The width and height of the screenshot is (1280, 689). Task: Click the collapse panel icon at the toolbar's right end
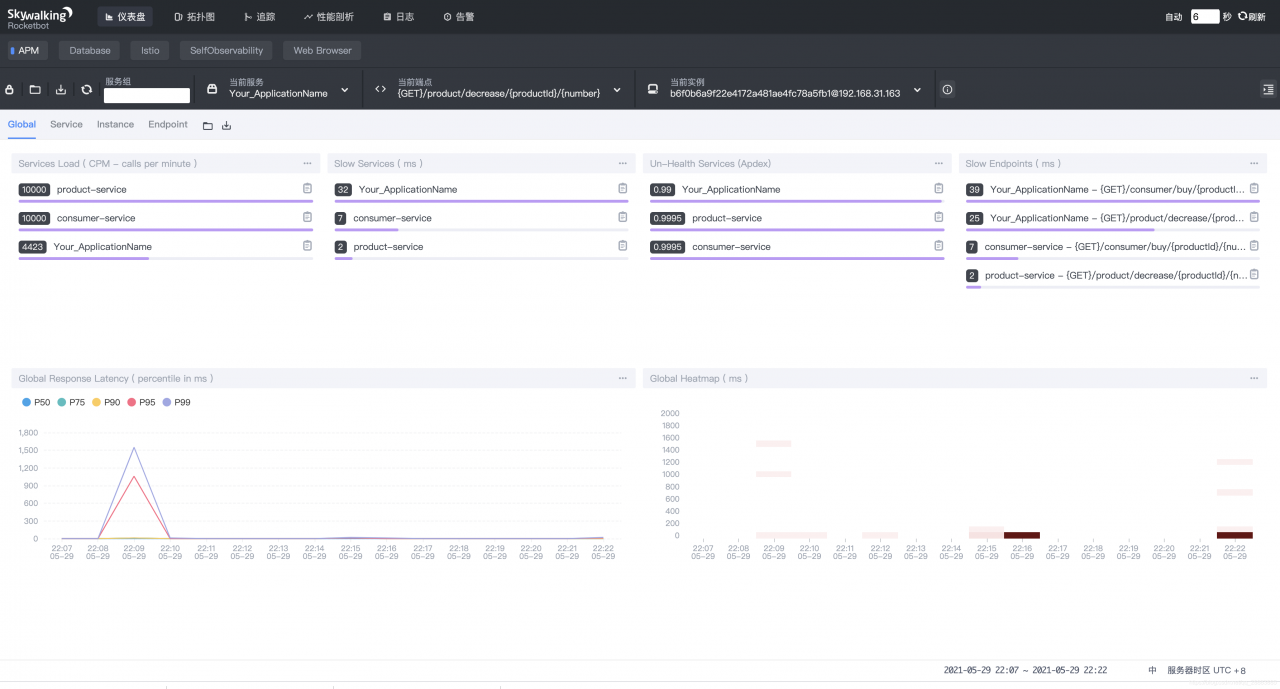click(1268, 90)
